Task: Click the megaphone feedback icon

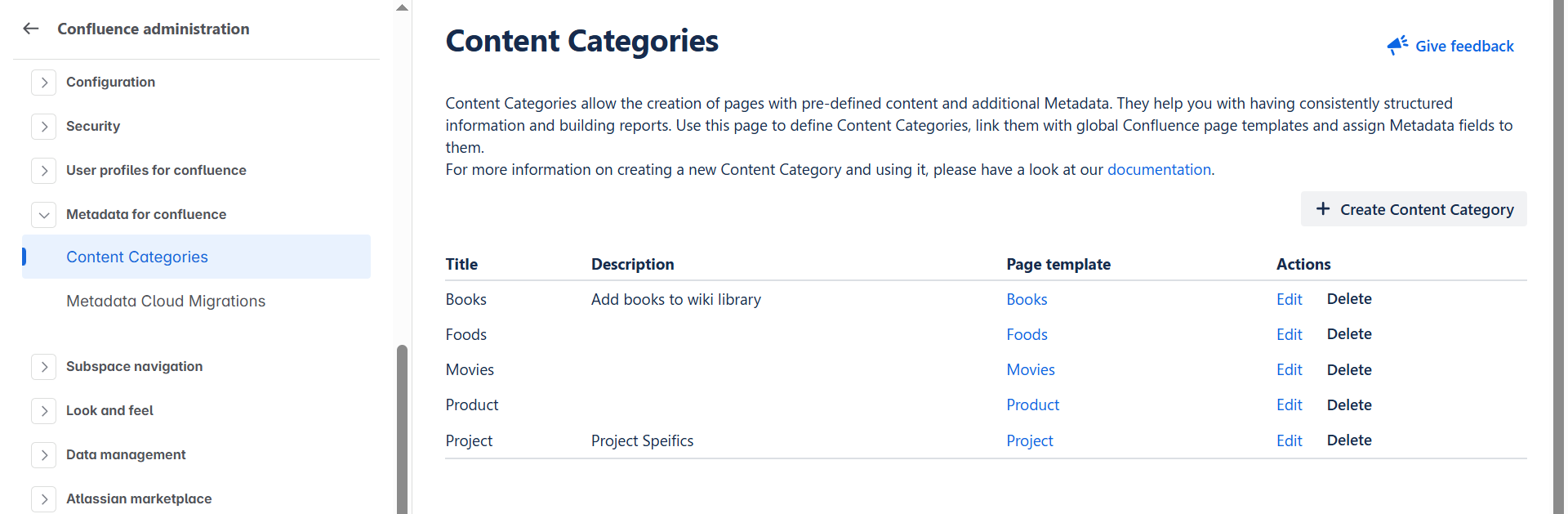Action: tap(1396, 46)
